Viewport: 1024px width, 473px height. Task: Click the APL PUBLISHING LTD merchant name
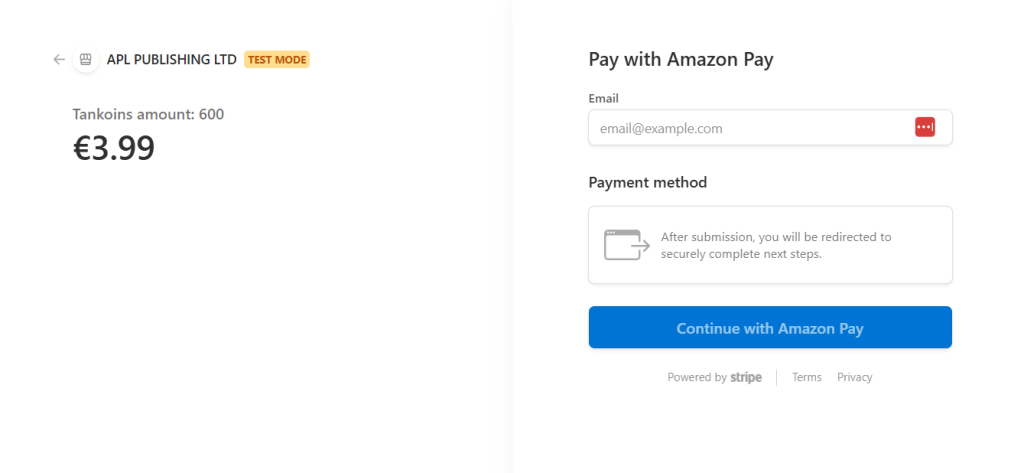[172, 59]
